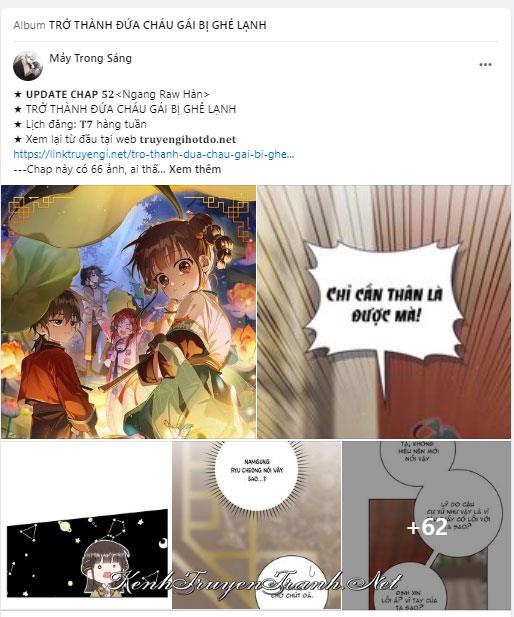514x617 pixels.
Task: Open the Mây Trong Sáng profile name link
Action: point(91,58)
